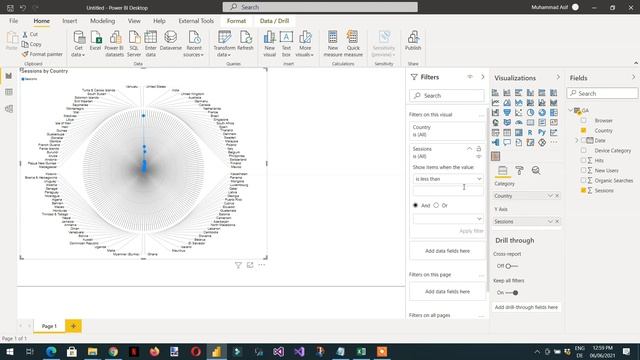Image resolution: width=640 pixels, height=360 pixels.
Task: Create a New measure
Action: [333, 44]
